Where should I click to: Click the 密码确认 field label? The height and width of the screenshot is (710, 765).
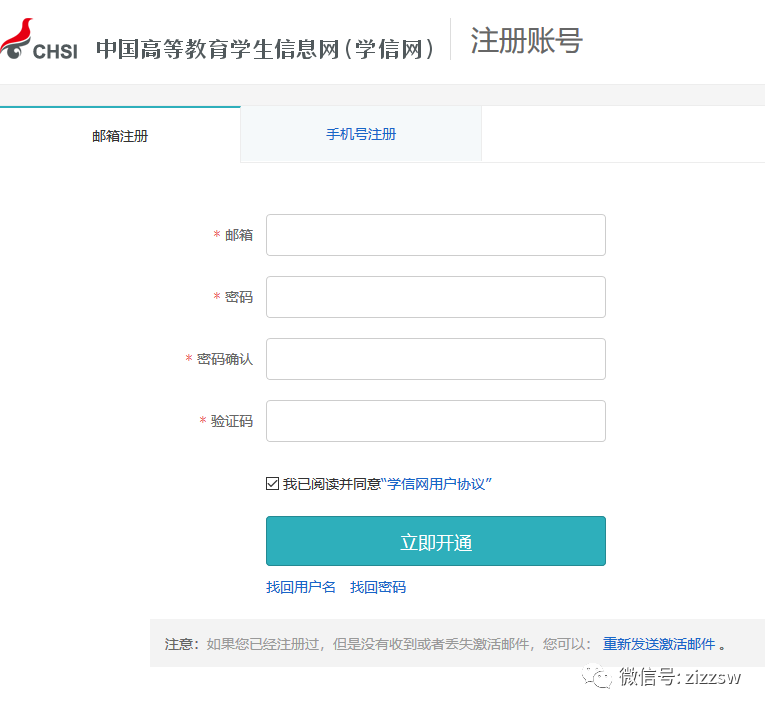pos(225,359)
